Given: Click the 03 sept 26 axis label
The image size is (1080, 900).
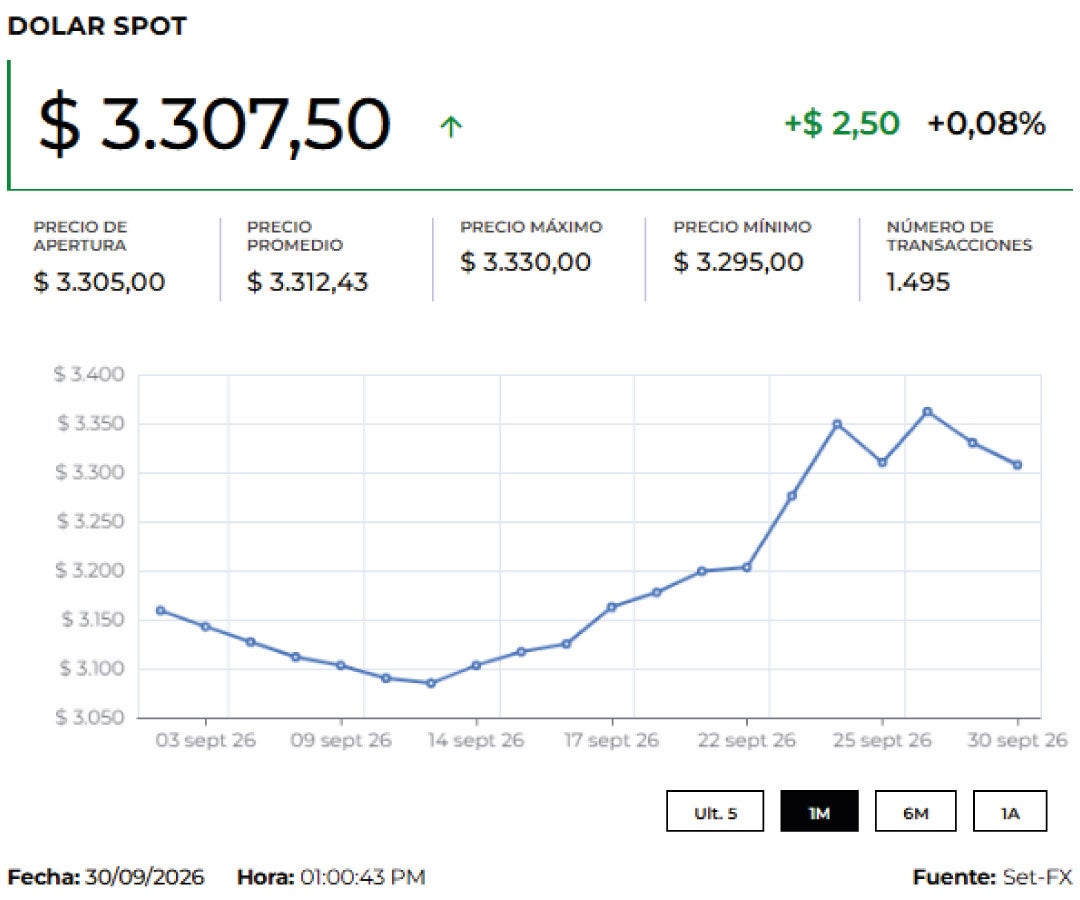Looking at the screenshot, I should click(205, 740).
